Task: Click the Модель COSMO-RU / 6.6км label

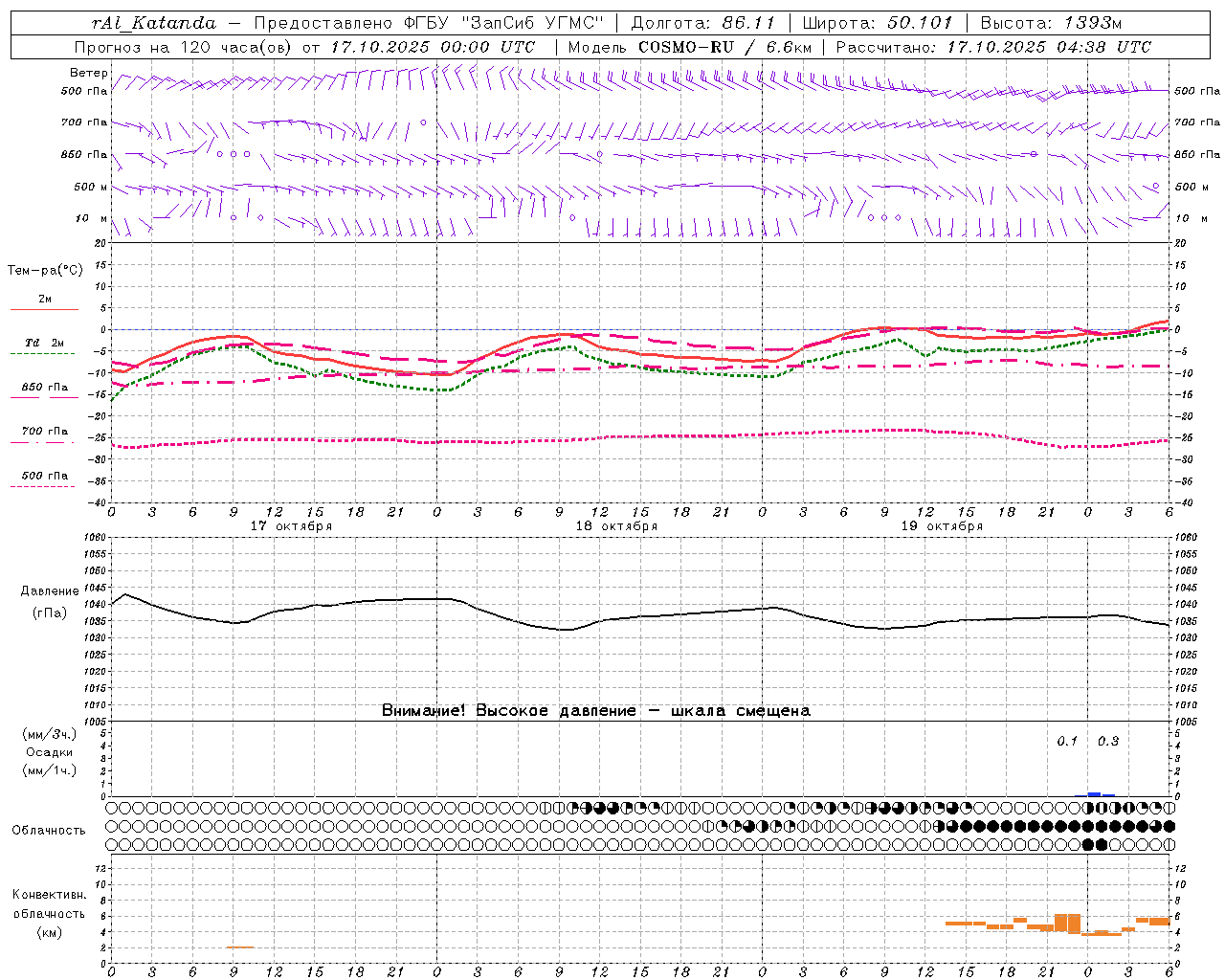Action: click(690, 47)
